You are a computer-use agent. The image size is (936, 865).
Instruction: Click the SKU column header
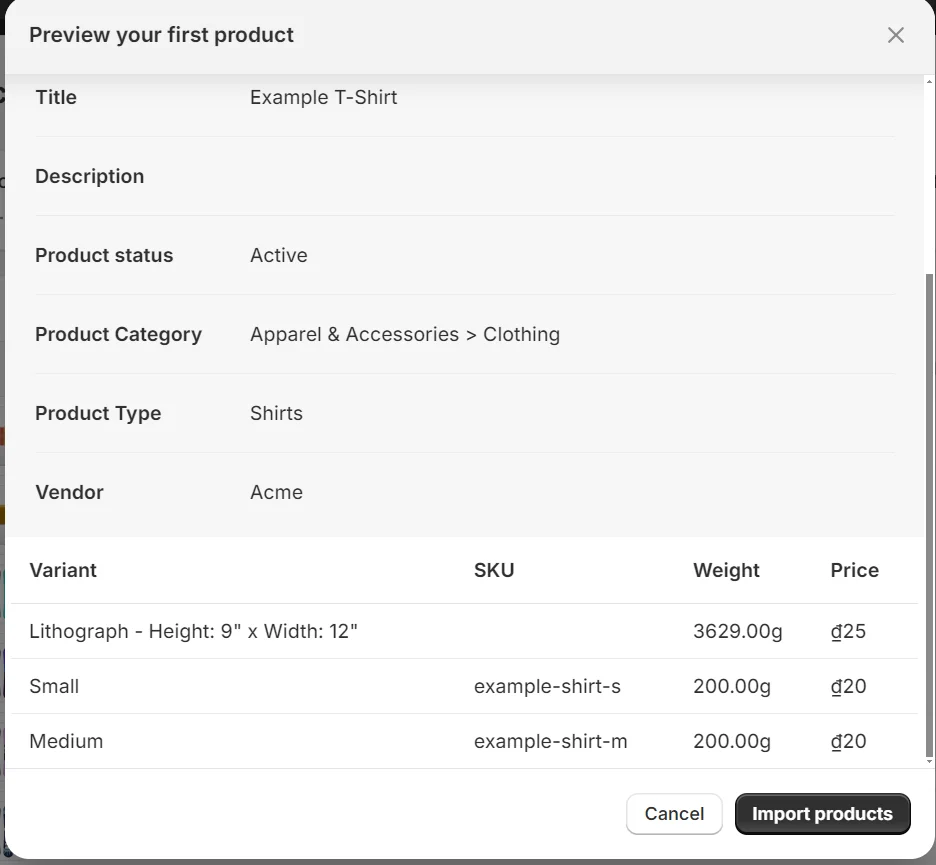tap(494, 570)
